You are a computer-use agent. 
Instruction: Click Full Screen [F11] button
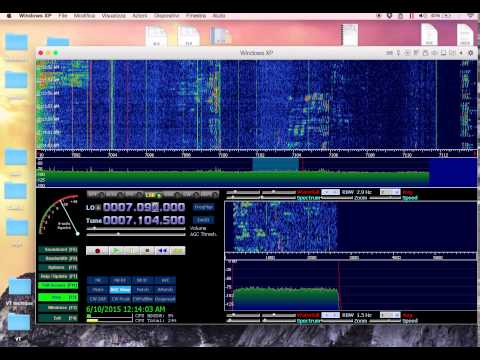58,285
